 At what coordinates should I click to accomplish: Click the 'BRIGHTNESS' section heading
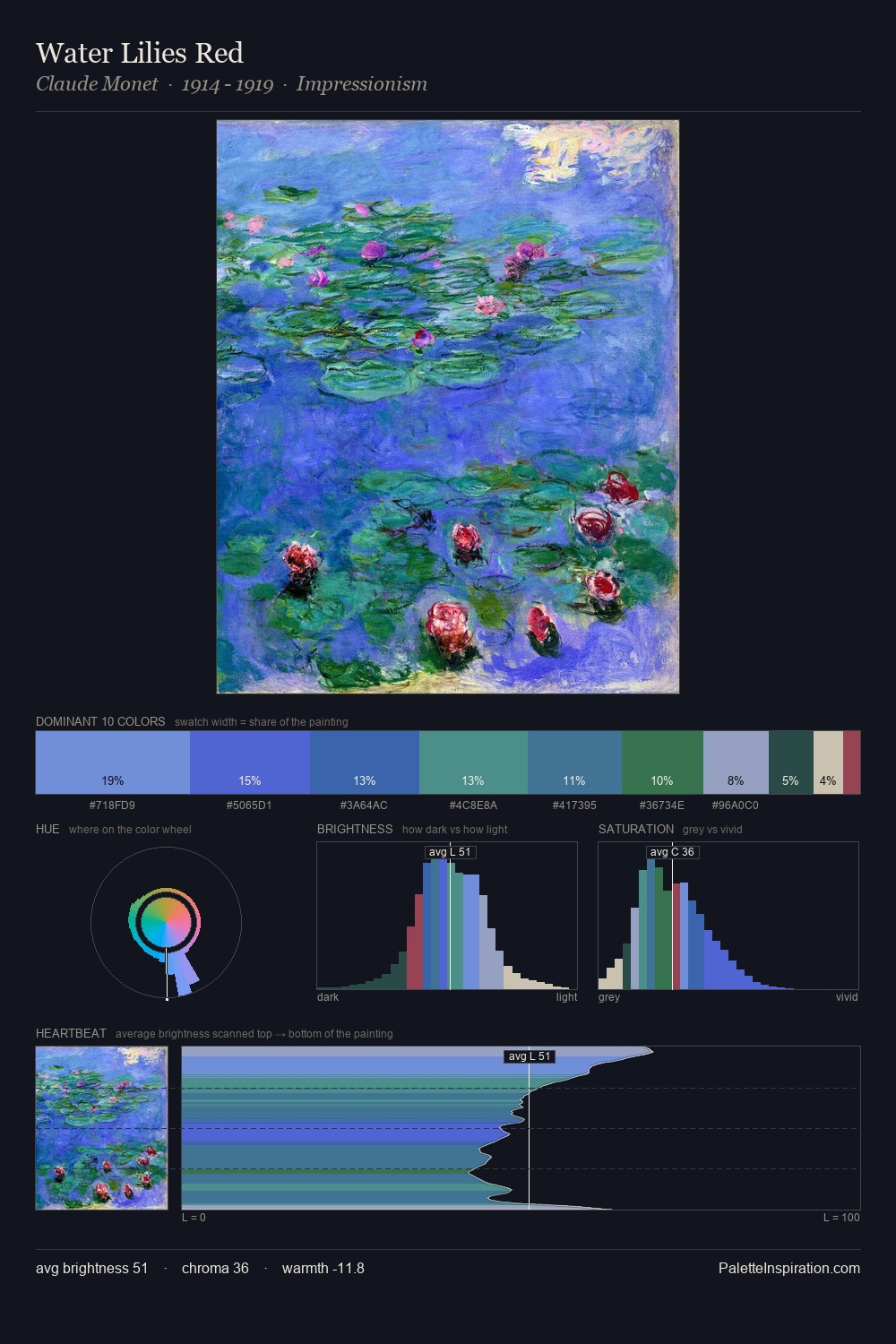click(x=355, y=829)
